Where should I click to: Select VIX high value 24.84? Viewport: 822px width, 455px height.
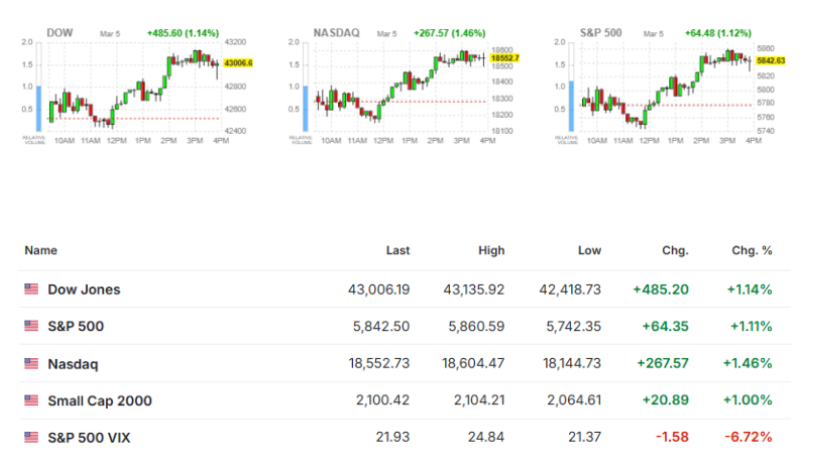pyautogui.click(x=487, y=437)
